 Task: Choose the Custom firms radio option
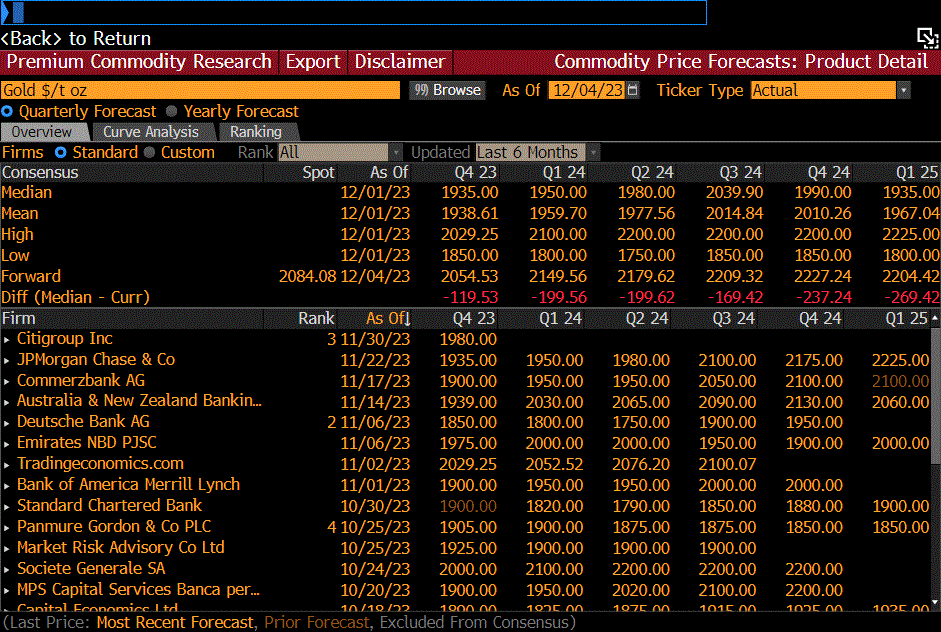click(149, 152)
